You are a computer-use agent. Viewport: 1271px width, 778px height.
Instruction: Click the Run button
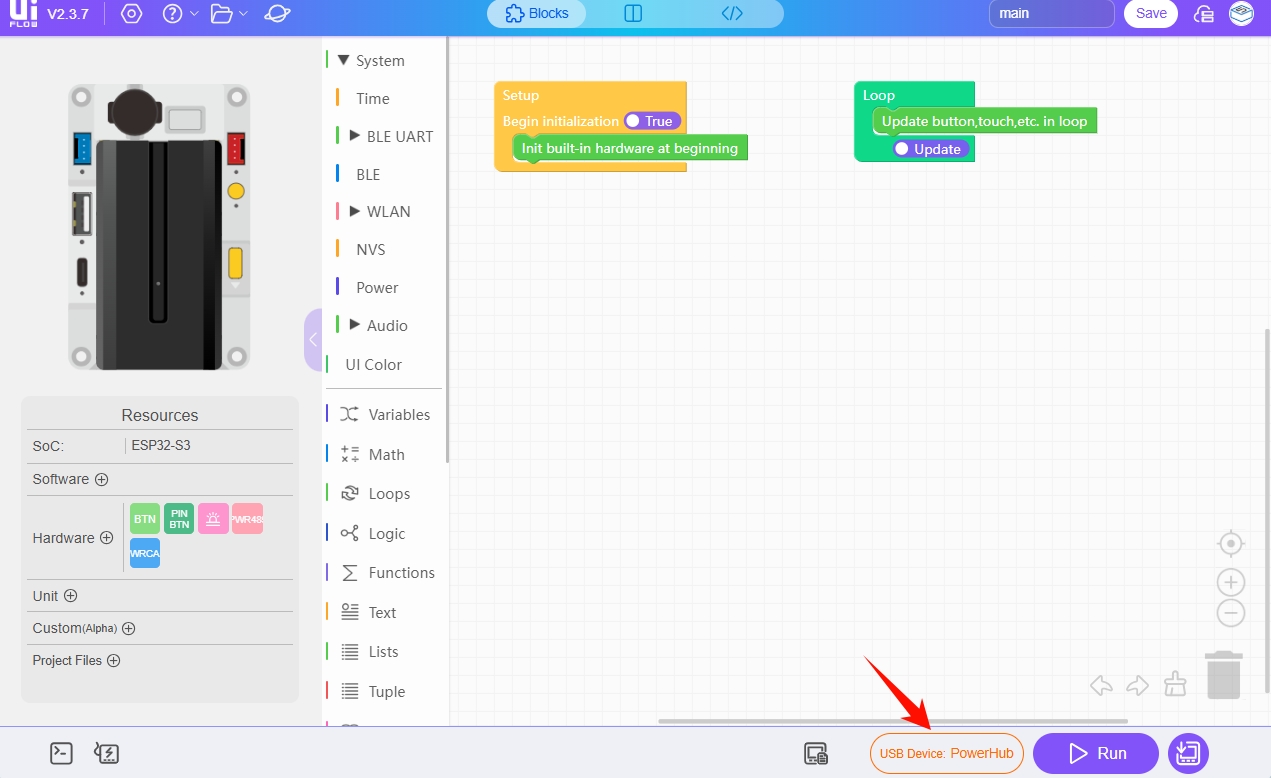coord(1096,753)
